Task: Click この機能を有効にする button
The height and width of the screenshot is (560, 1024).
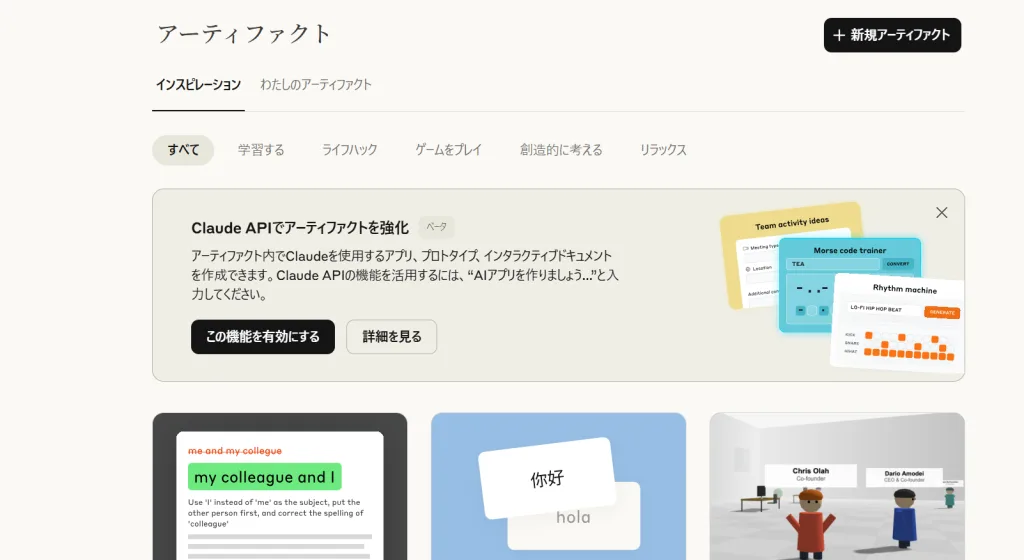Action: tap(263, 337)
